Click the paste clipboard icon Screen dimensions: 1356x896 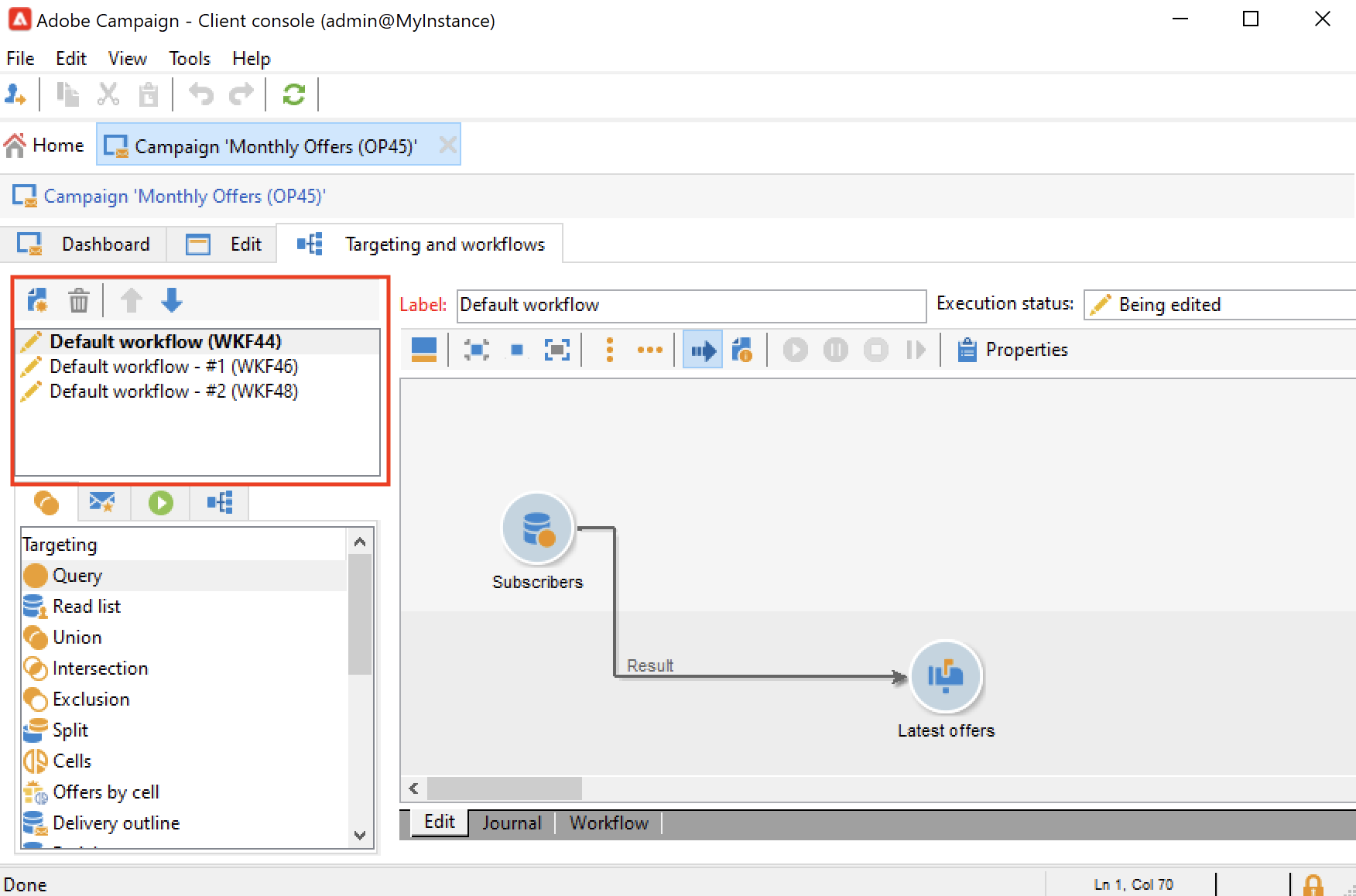point(148,94)
